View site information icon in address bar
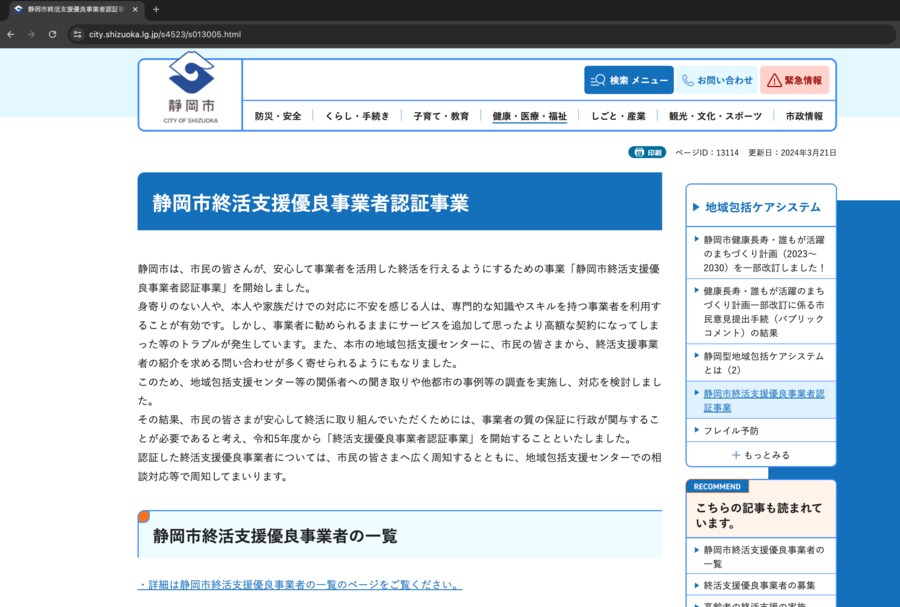The height and width of the screenshot is (607, 900). [76, 34]
